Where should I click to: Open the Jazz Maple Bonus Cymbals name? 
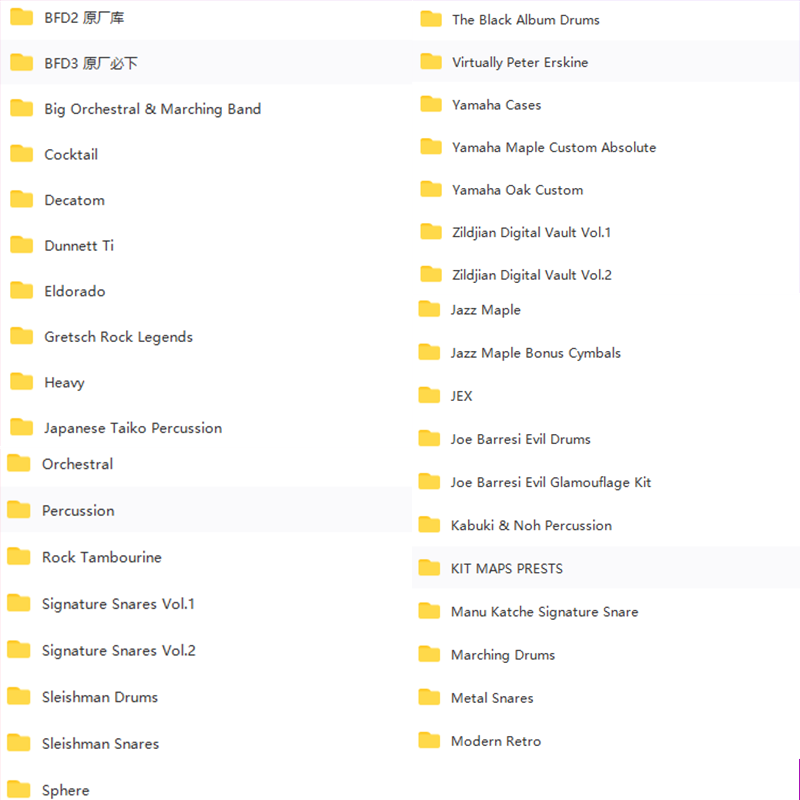point(536,353)
